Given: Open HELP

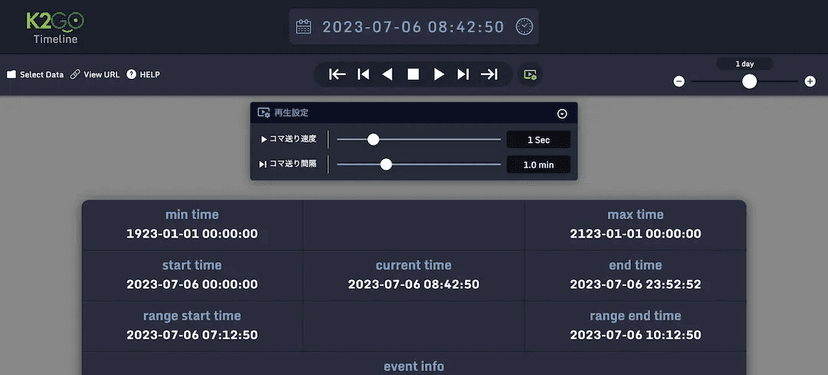Looking at the screenshot, I should click(143, 74).
